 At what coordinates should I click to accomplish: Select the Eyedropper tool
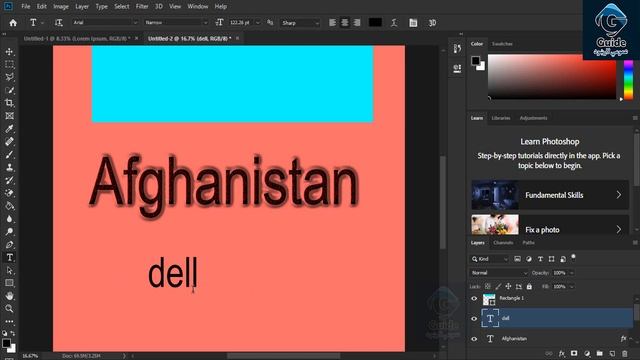point(9,129)
